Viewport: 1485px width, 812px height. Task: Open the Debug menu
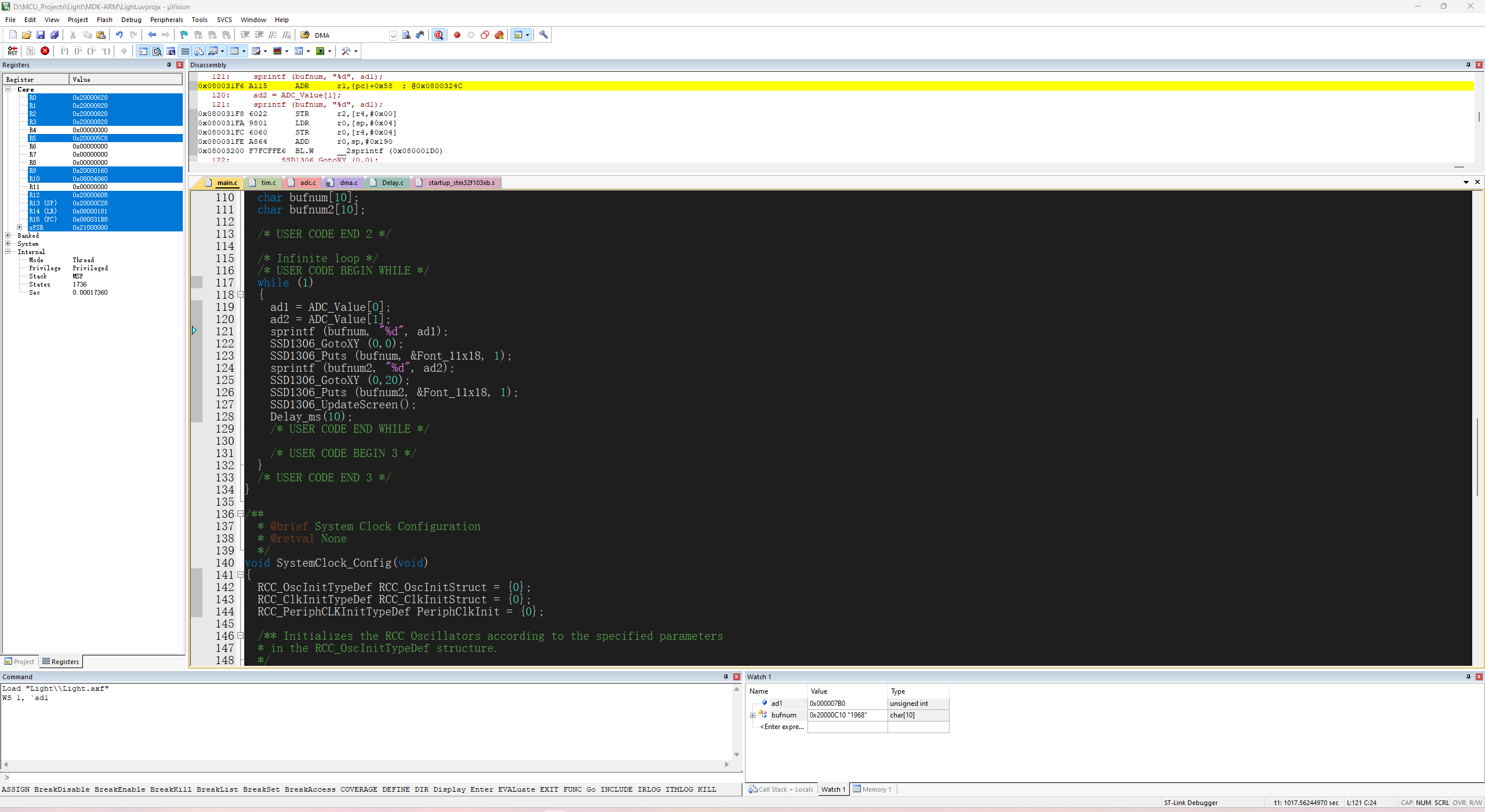click(131, 20)
